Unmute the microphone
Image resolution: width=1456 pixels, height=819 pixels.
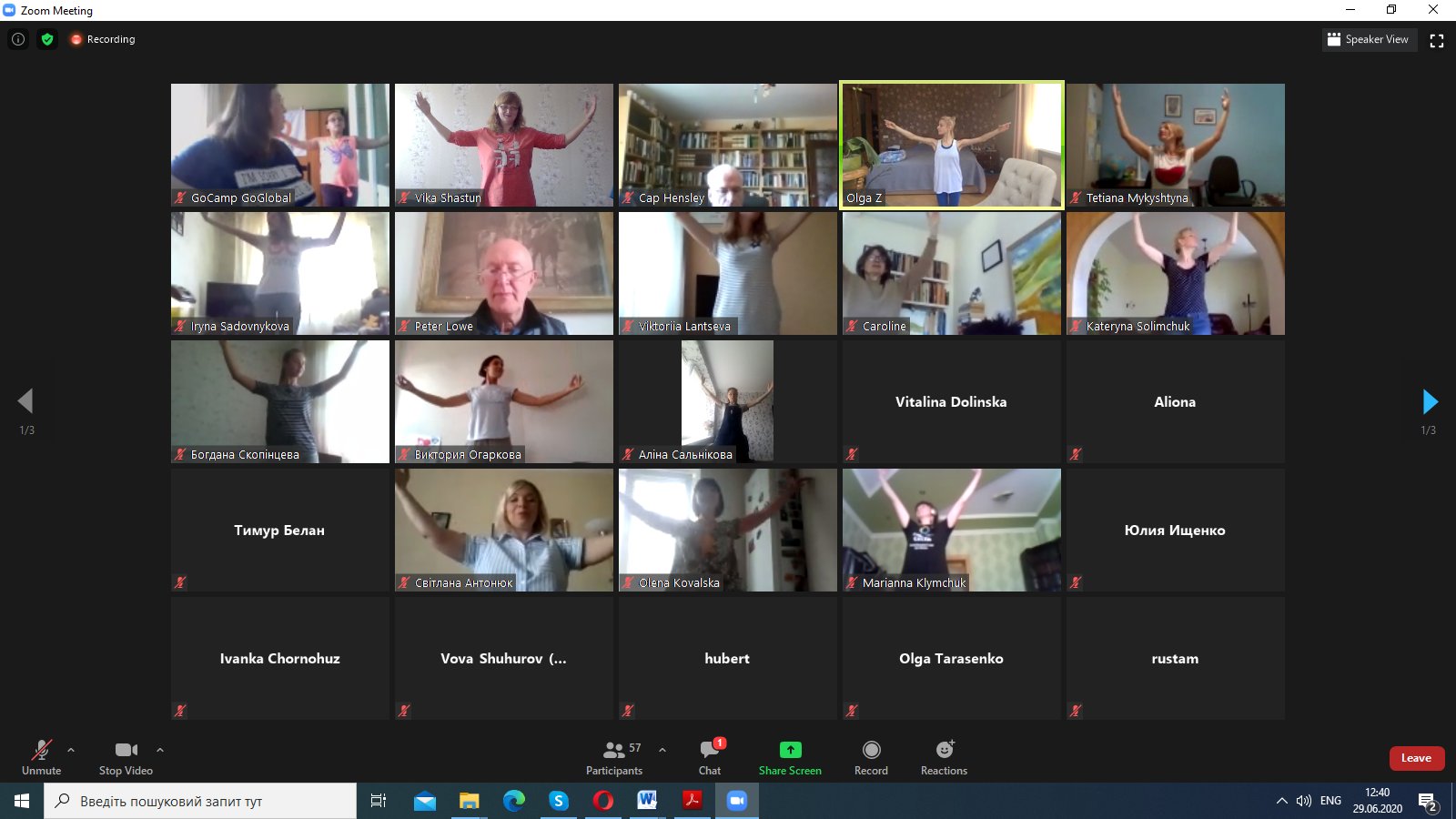[42, 757]
